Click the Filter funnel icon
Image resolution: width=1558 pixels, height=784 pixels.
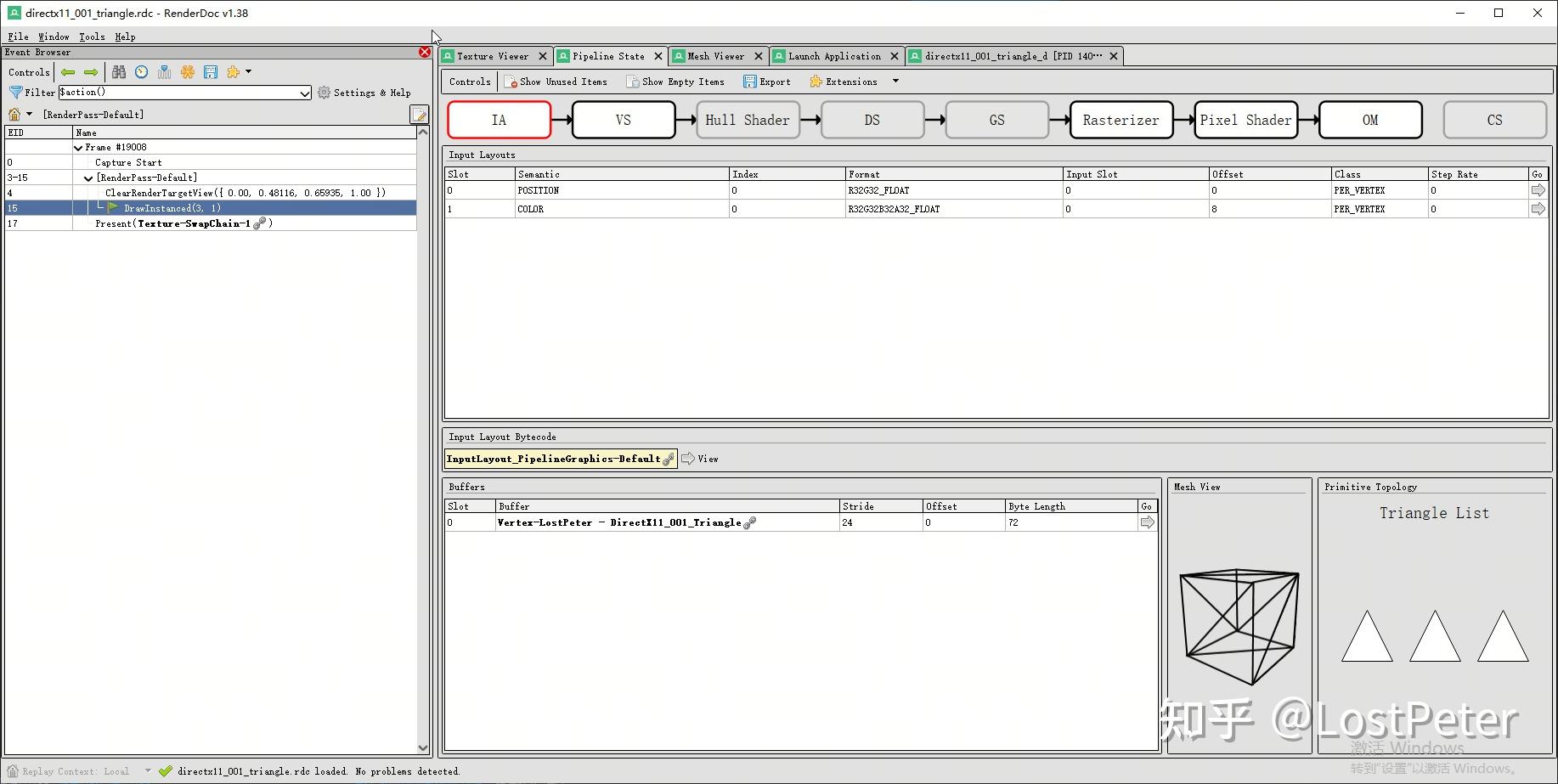(14, 93)
